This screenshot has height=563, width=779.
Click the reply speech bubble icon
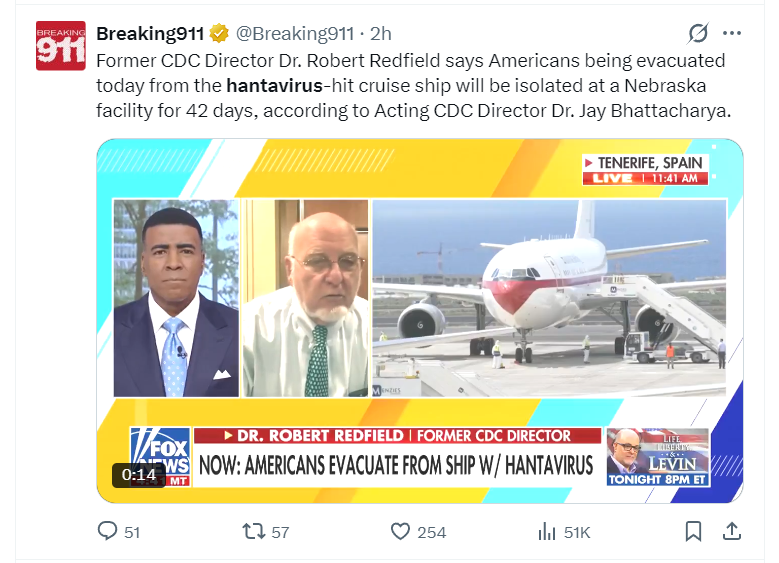(107, 532)
